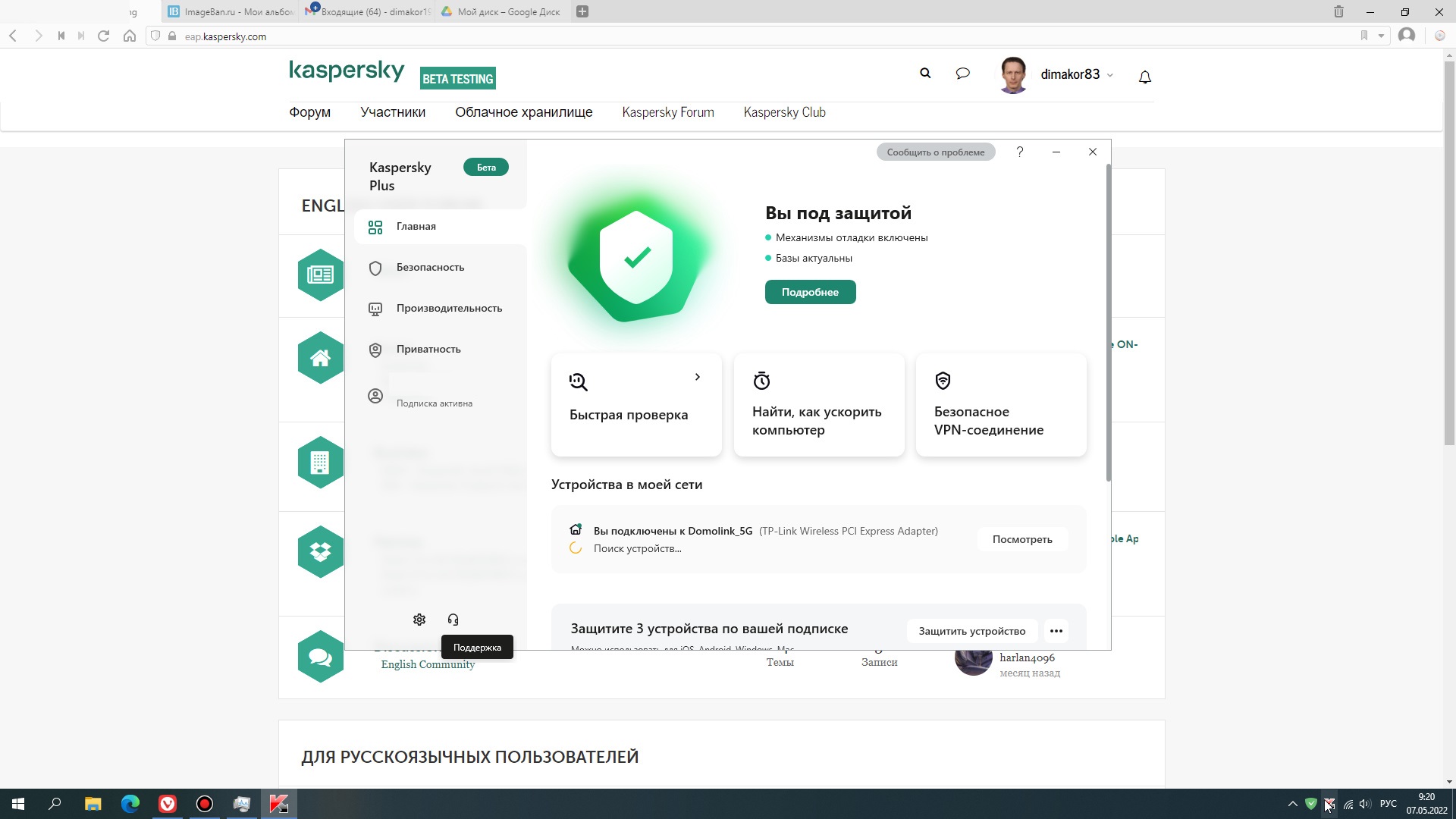Open Kaspersky Club link
1456x819 pixels.
click(x=784, y=112)
